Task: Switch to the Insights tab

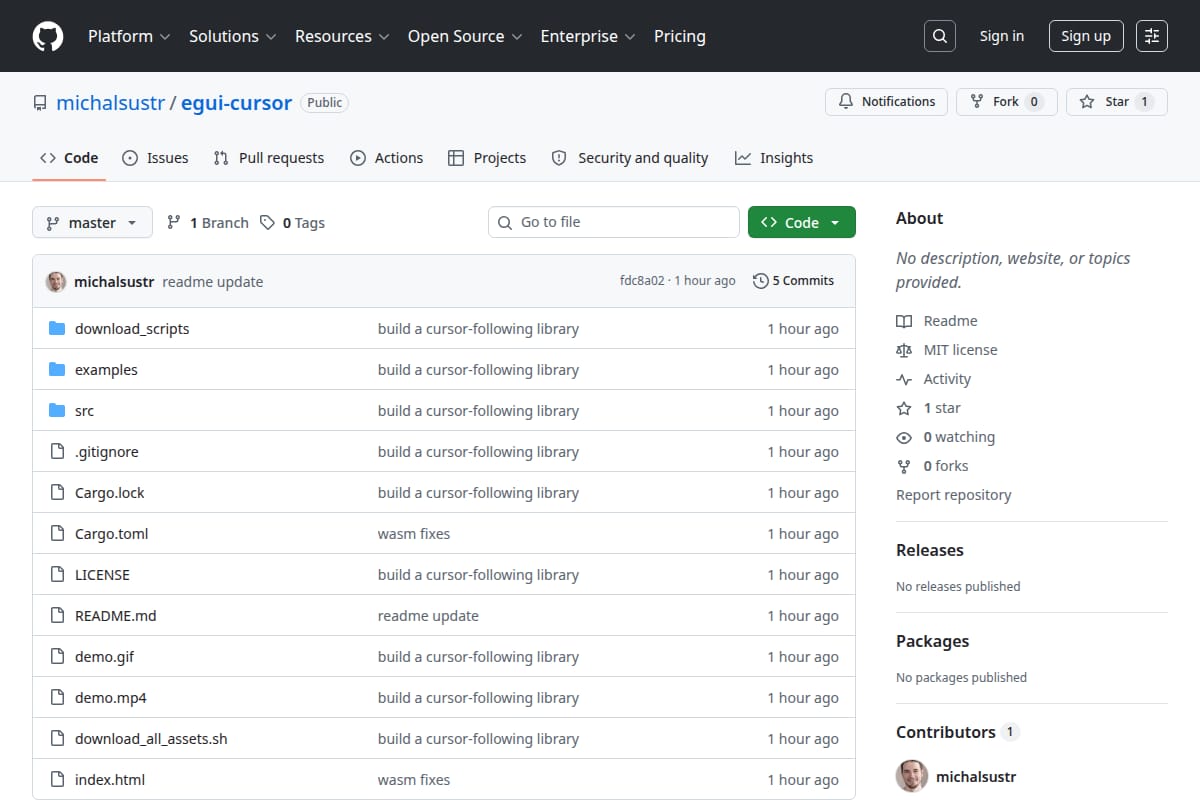Action: 774,158
